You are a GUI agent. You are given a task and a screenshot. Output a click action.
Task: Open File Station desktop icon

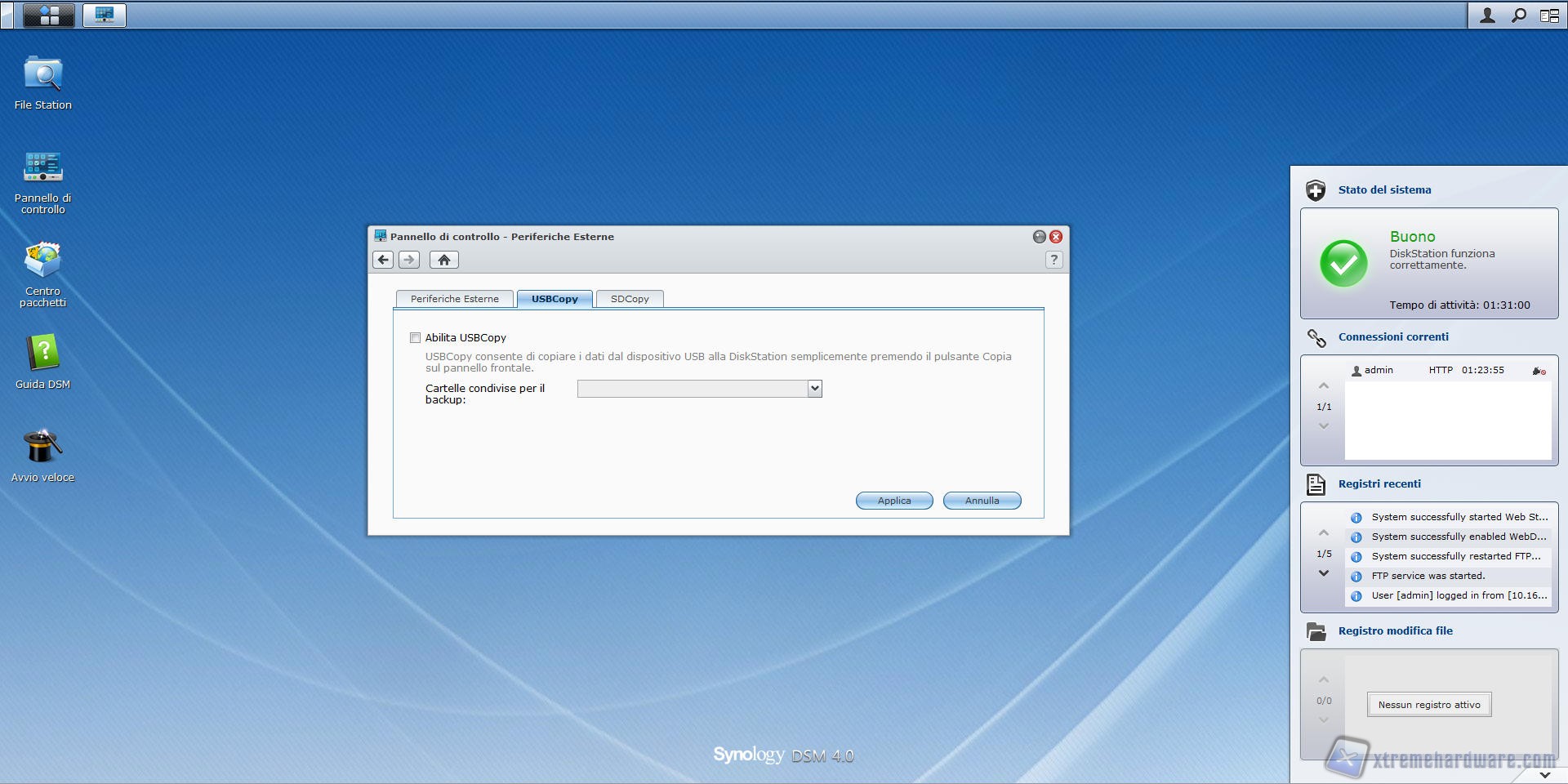point(42,75)
